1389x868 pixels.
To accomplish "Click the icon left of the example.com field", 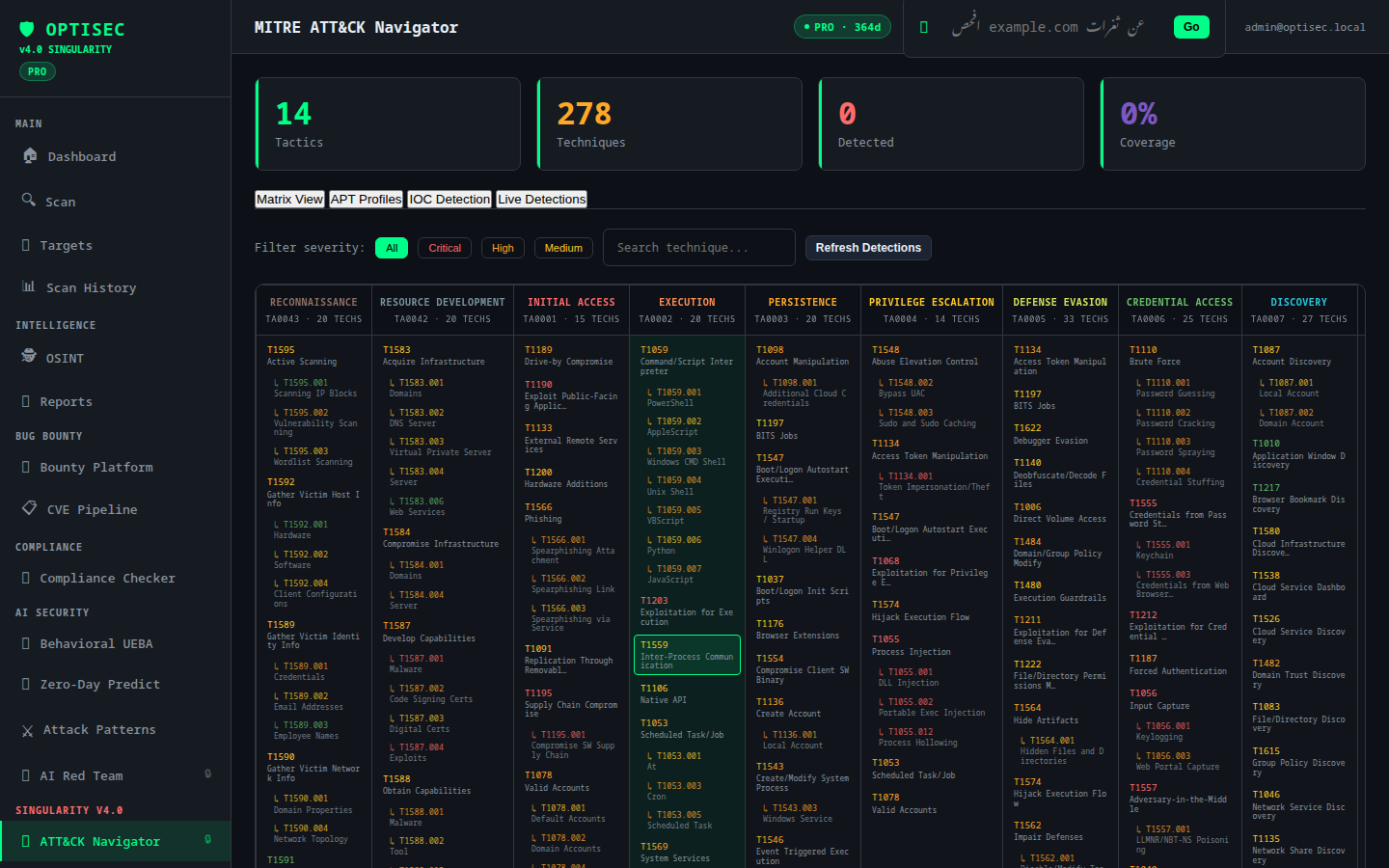I will pyautogui.click(x=923, y=27).
